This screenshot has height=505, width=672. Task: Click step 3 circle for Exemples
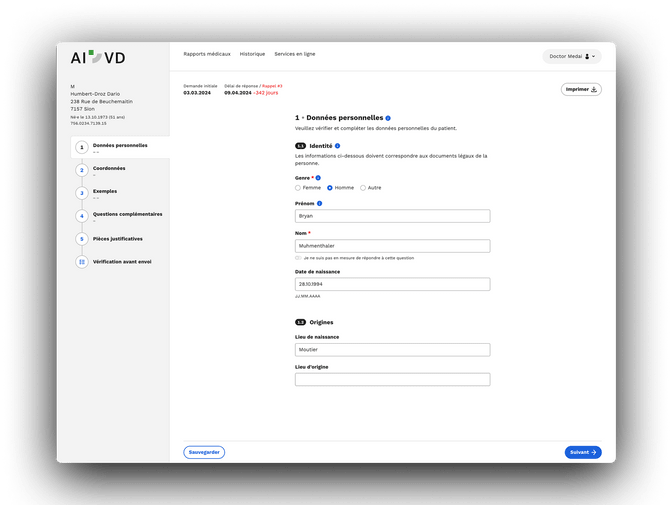coord(82,192)
